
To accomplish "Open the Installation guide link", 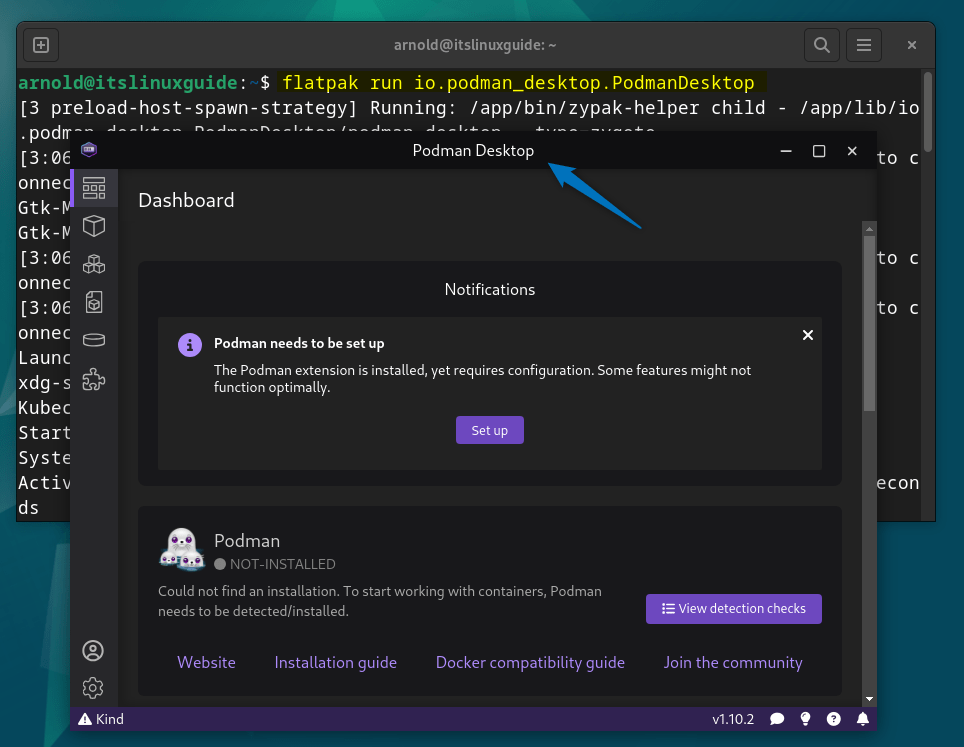I will tap(335, 662).
